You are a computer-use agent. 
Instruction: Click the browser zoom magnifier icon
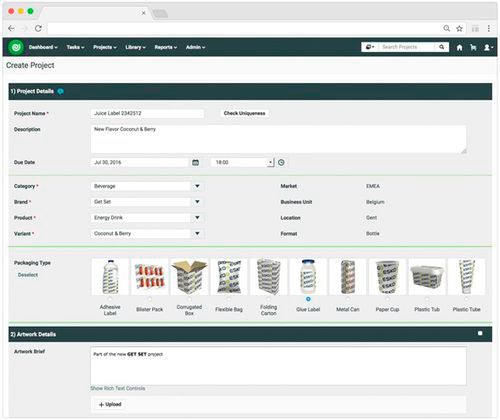pos(447,29)
